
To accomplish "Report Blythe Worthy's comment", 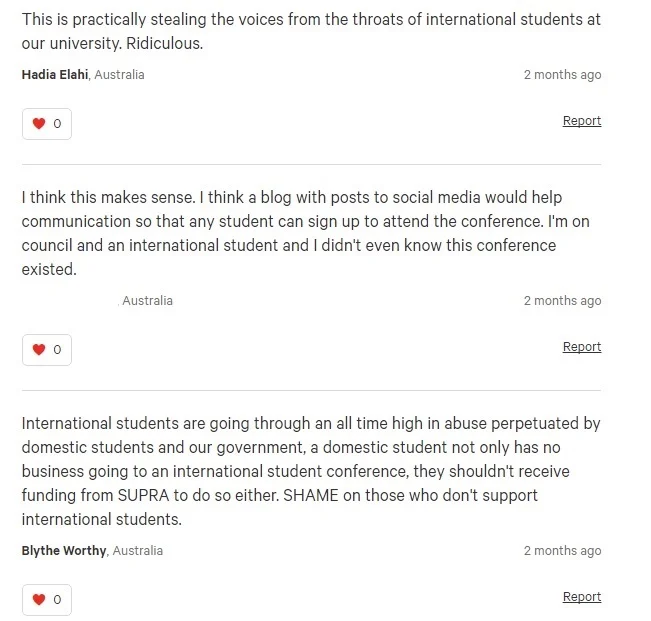I will coord(582,597).
